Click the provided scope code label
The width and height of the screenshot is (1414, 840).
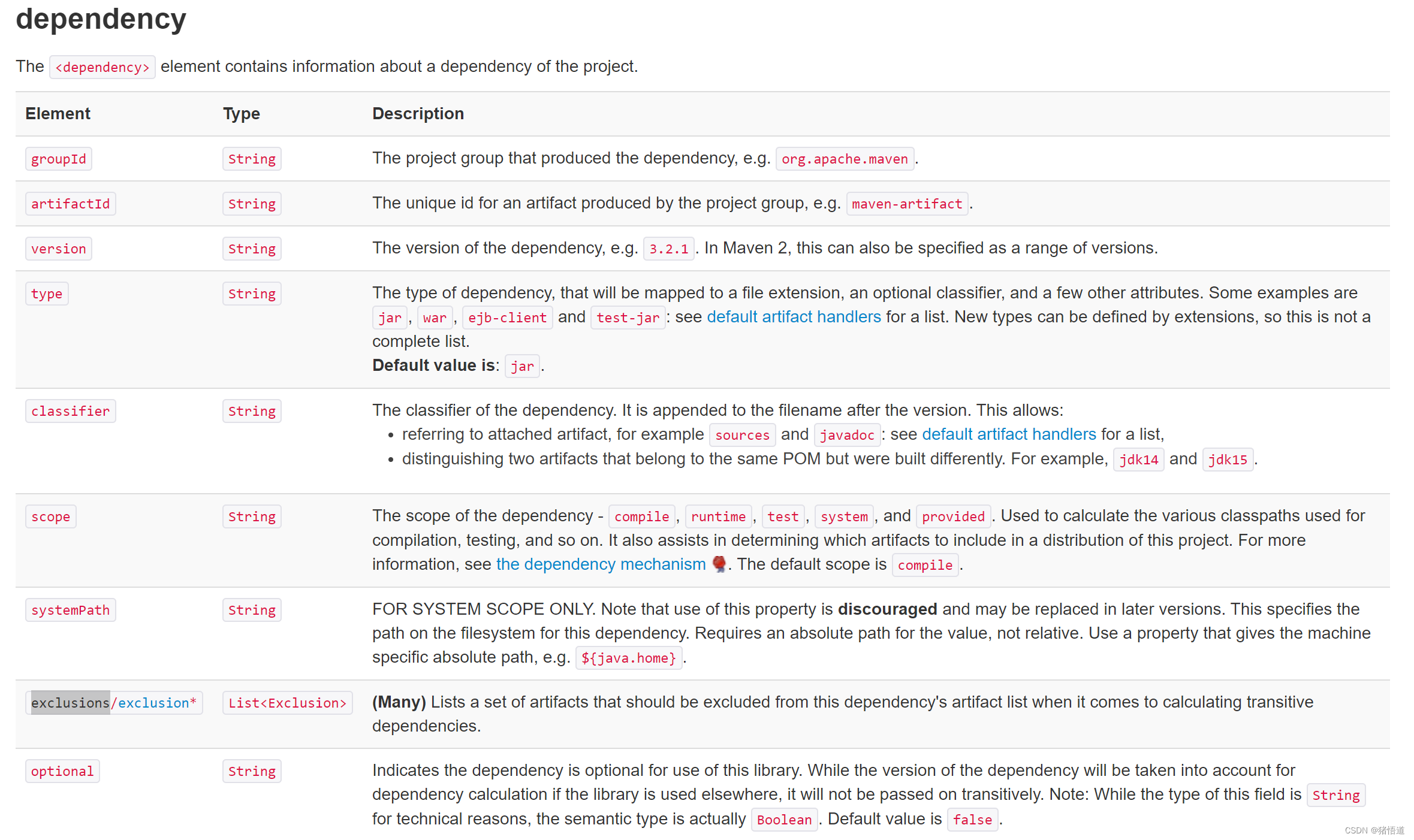952,517
